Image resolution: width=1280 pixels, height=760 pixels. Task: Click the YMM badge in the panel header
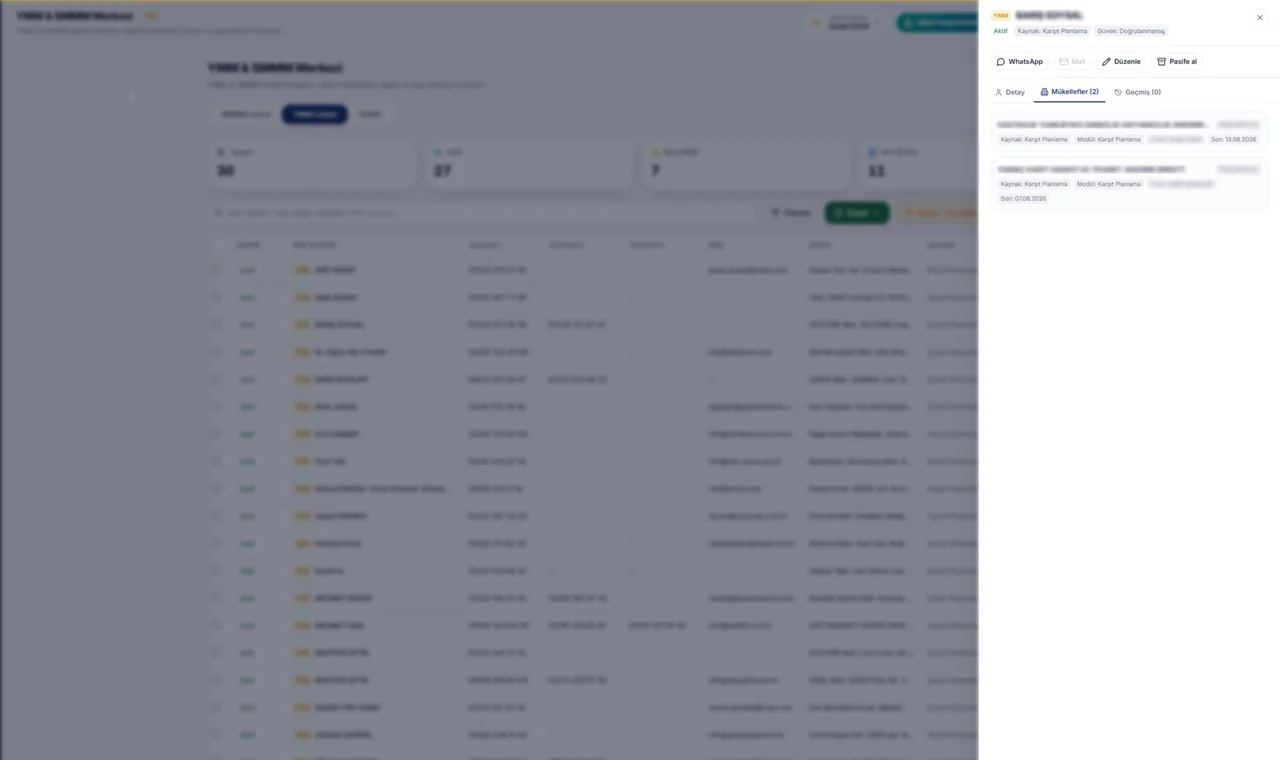pyautogui.click(x=1001, y=16)
